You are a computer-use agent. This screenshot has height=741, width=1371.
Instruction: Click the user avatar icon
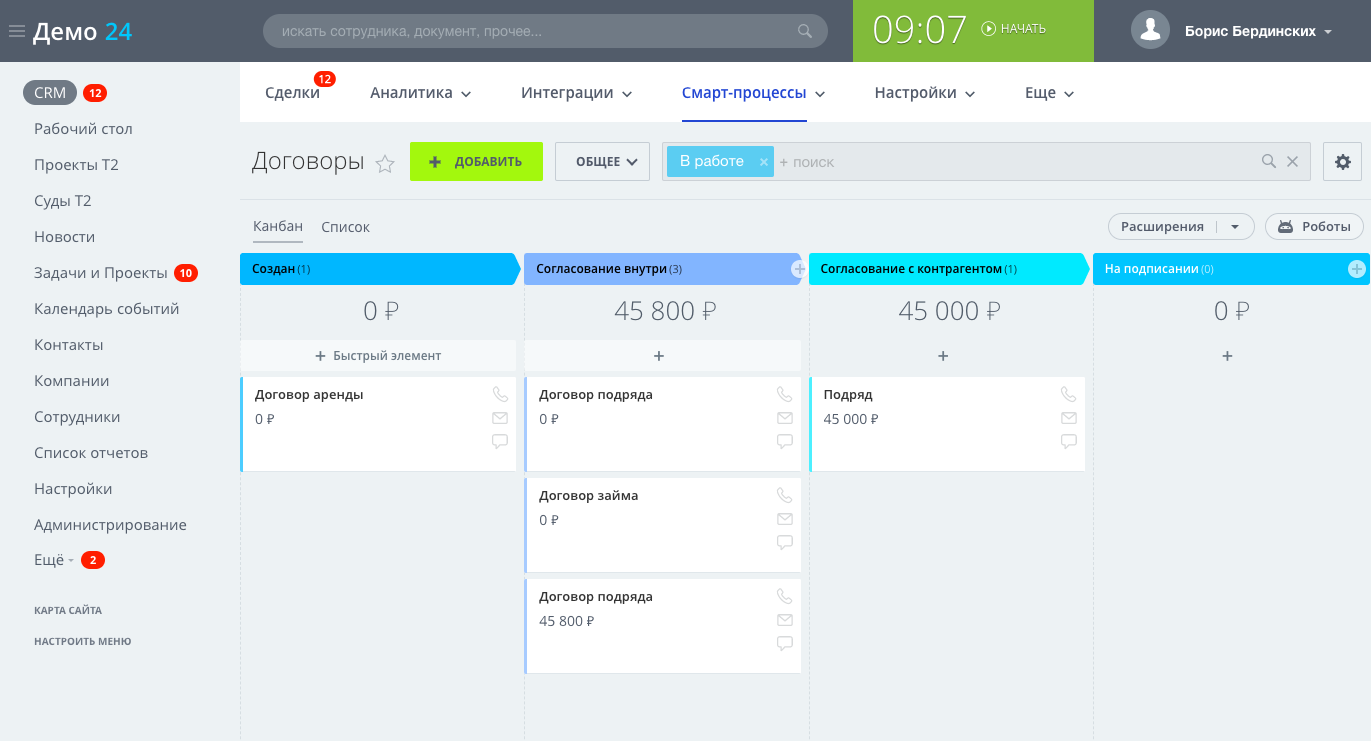click(1151, 30)
